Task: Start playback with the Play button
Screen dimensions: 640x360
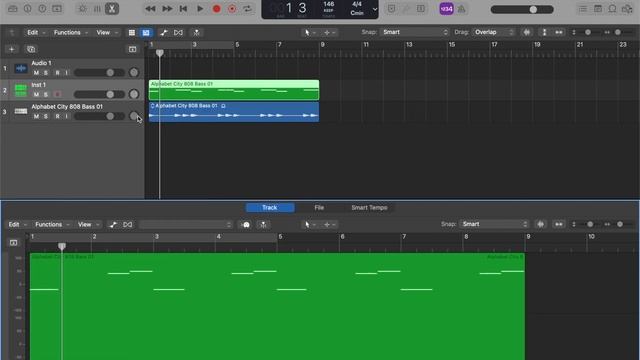Action: [200, 9]
